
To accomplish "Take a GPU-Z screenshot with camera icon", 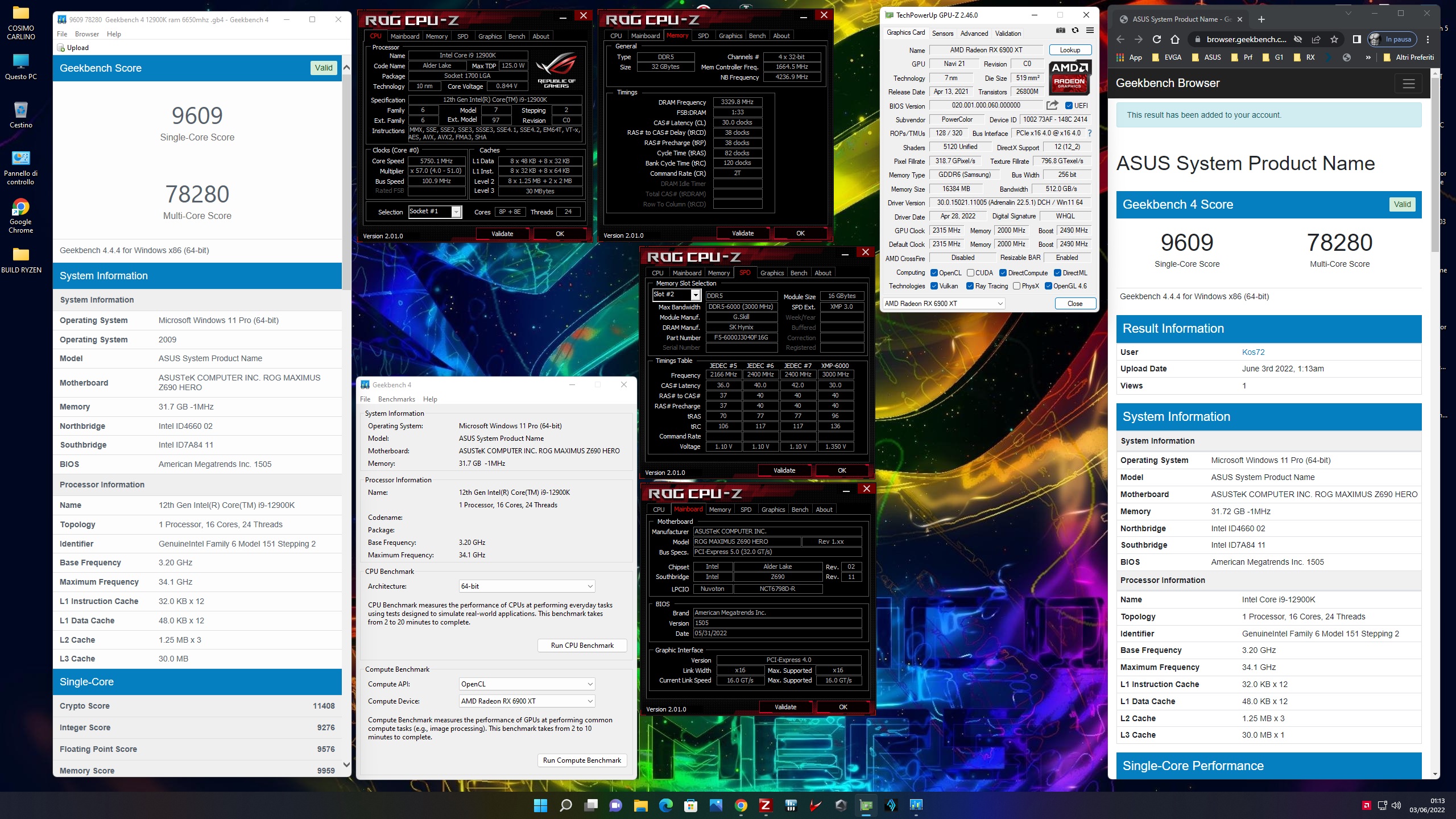I will [x=1061, y=31].
